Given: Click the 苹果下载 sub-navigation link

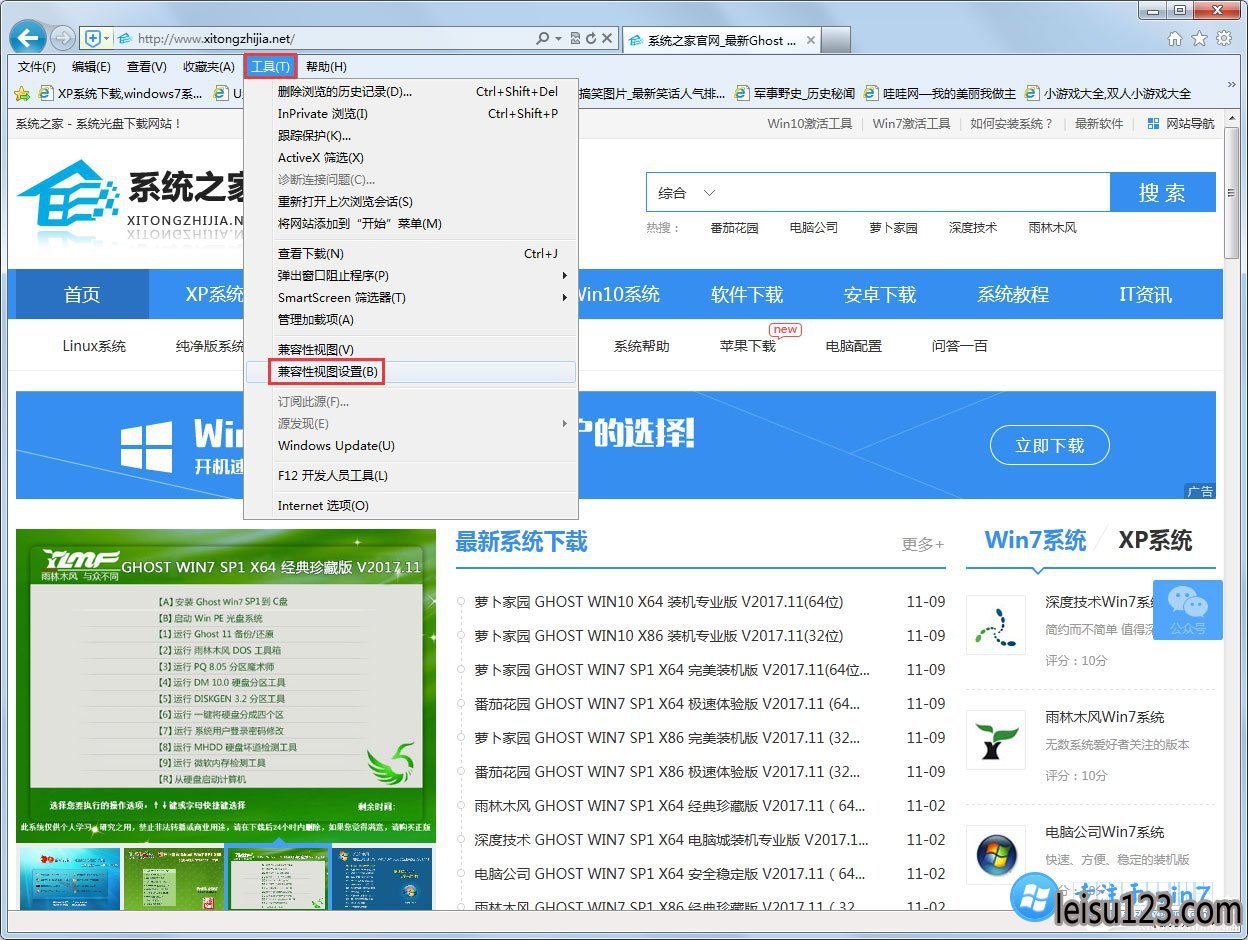Looking at the screenshot, I should (x=747, y=346).
